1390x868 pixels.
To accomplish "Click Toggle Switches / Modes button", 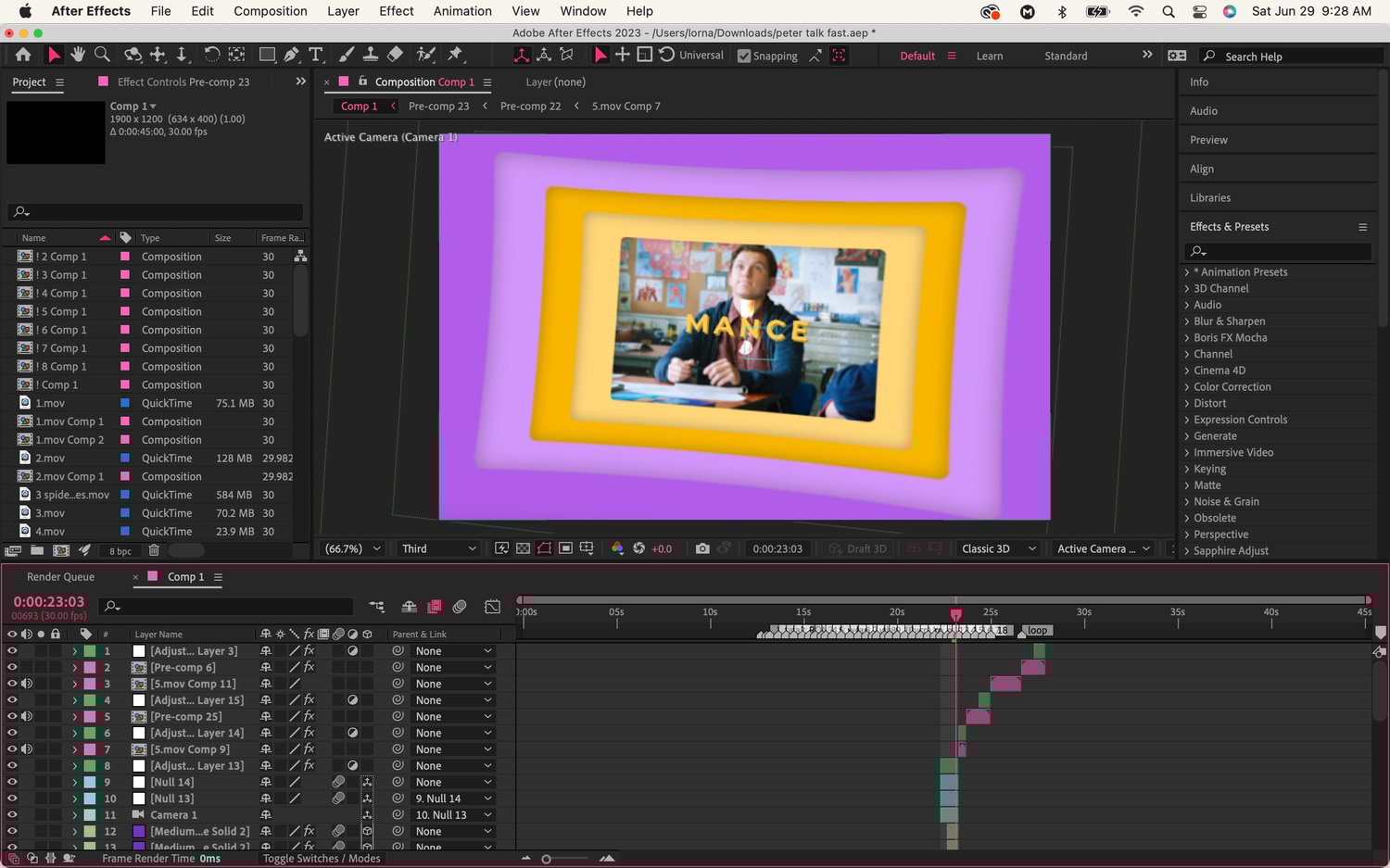I will pyautogui.click(x=322, y=859).
